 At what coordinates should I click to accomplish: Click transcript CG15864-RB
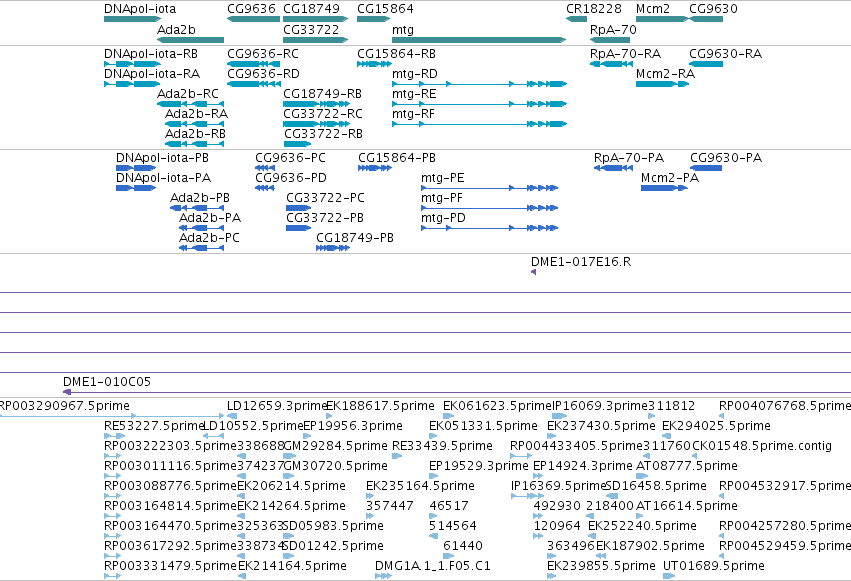397,54
